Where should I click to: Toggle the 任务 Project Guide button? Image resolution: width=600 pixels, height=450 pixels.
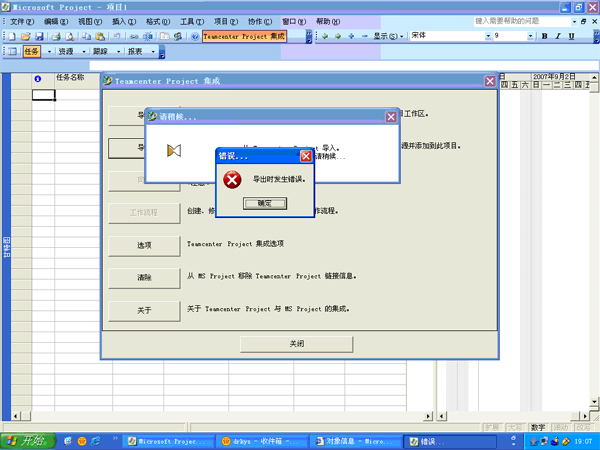click(x=31, y=51)
